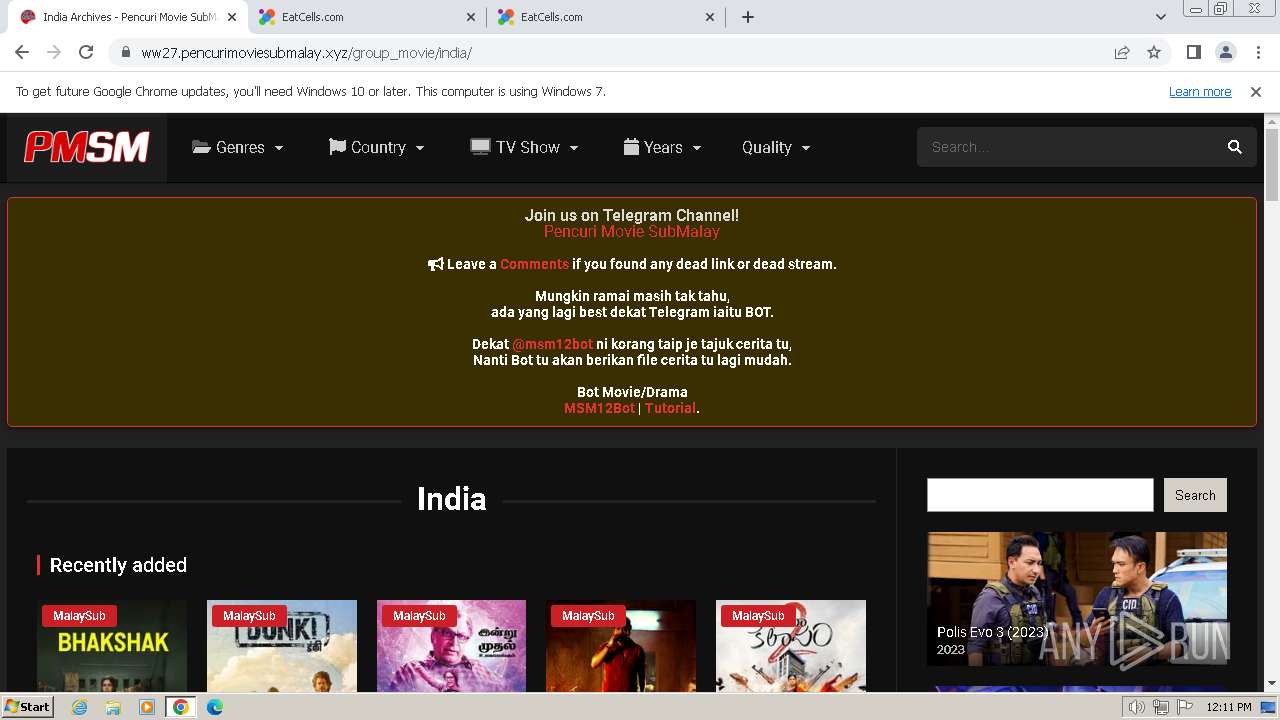Click the Recently added heading

[x=118, y=565]
